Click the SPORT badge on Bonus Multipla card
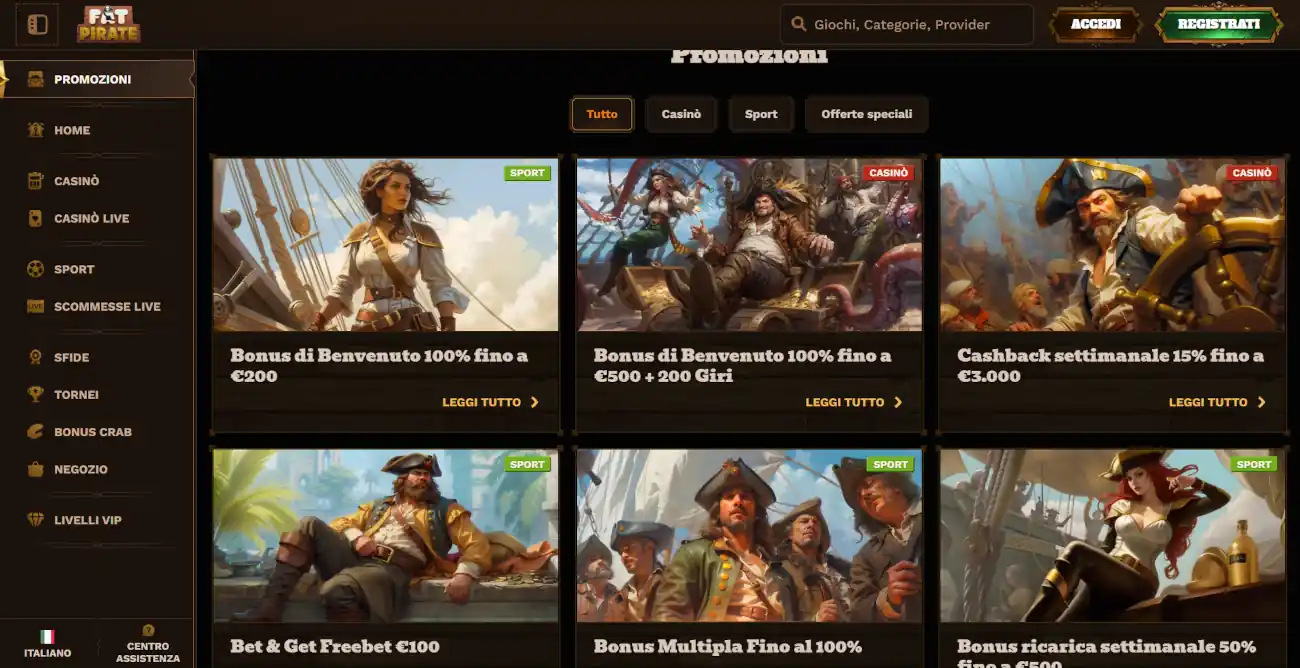 (x=890, y=464)
